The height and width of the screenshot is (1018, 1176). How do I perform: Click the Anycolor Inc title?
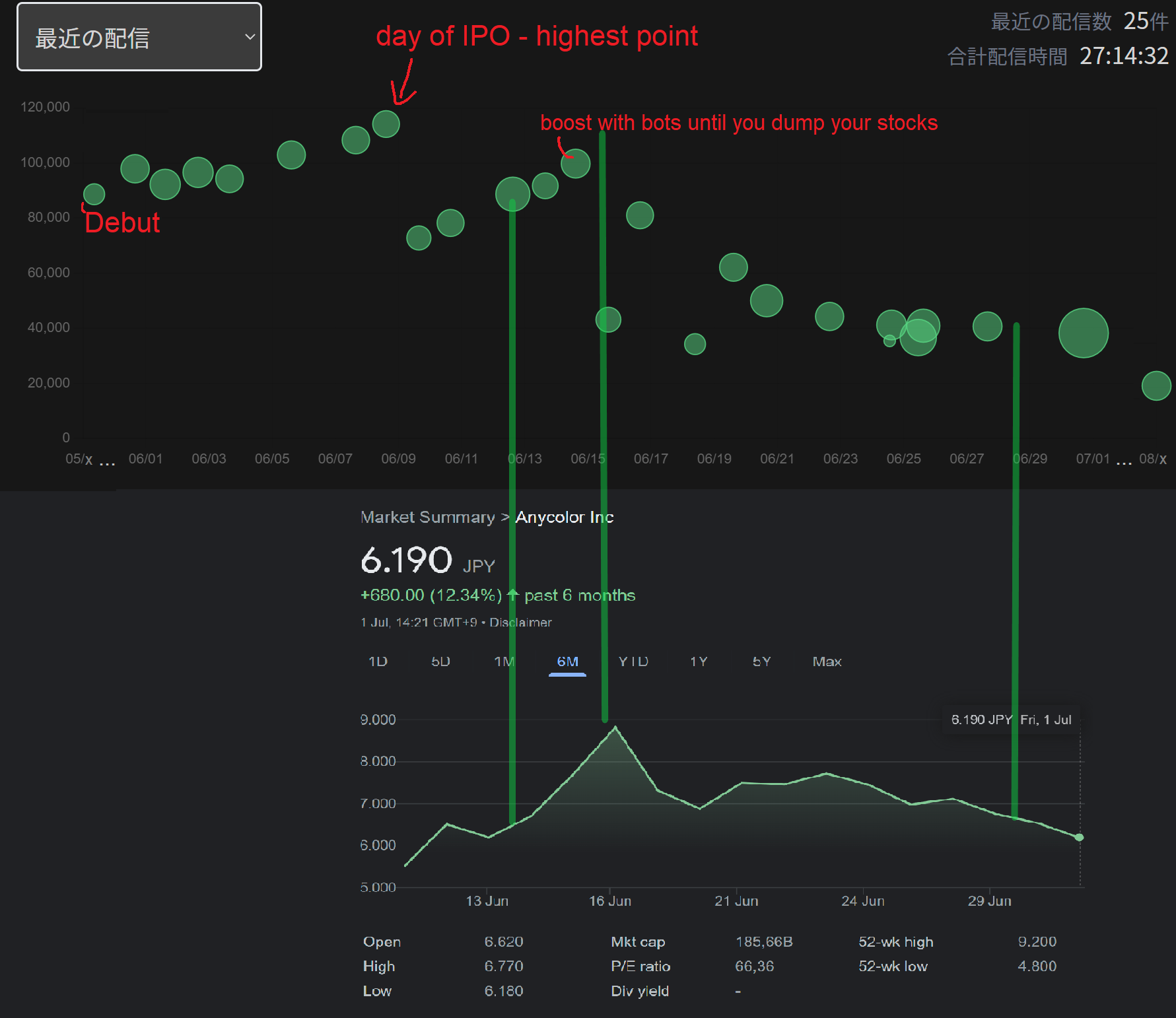pos(565,517)
